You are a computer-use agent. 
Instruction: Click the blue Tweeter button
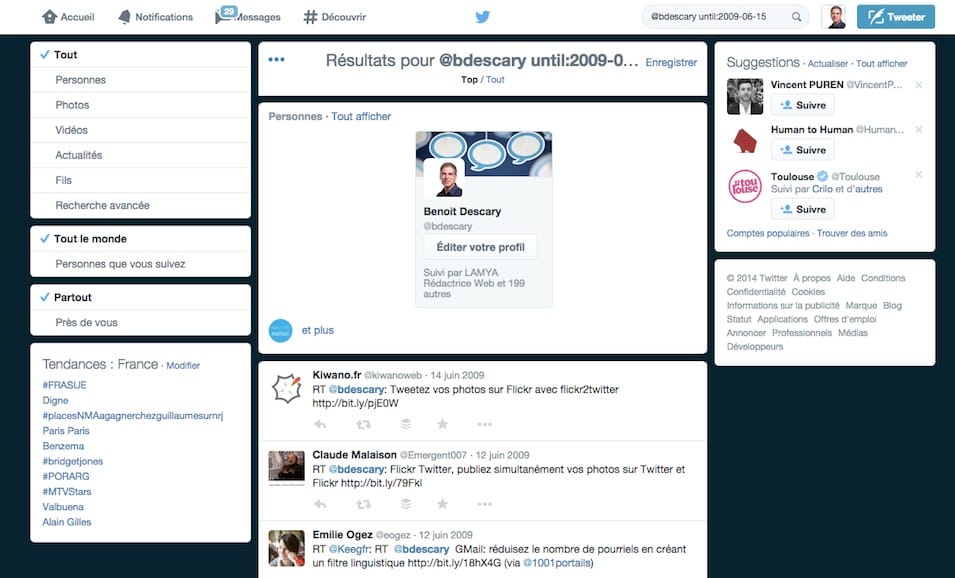point(895,17)
